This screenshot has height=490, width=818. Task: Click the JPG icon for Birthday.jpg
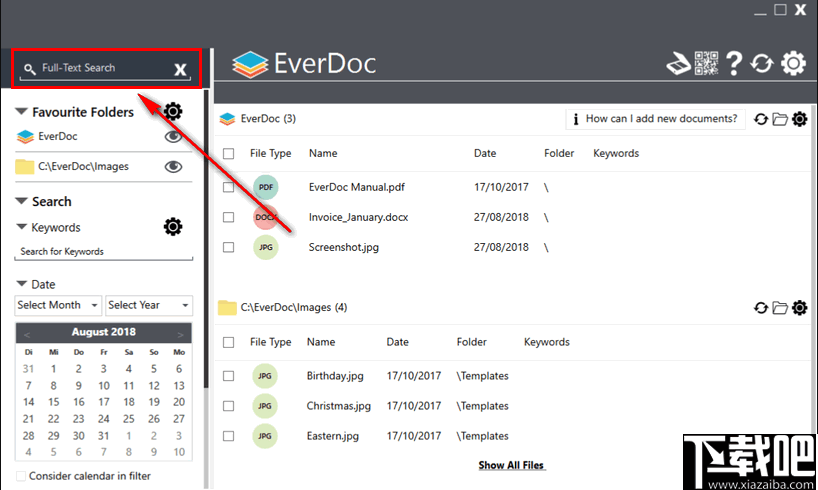click(264, 376)
